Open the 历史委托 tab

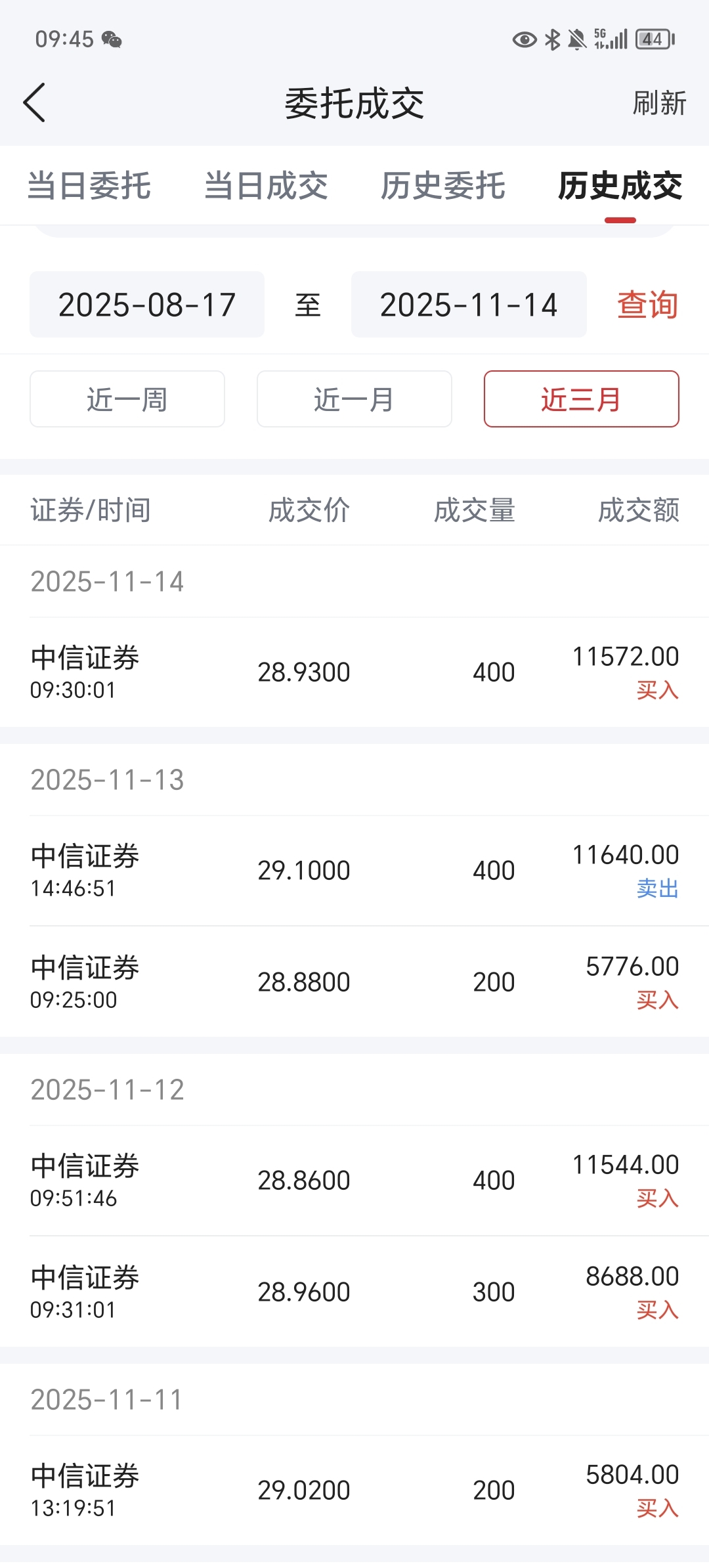(x=443, y=186)
